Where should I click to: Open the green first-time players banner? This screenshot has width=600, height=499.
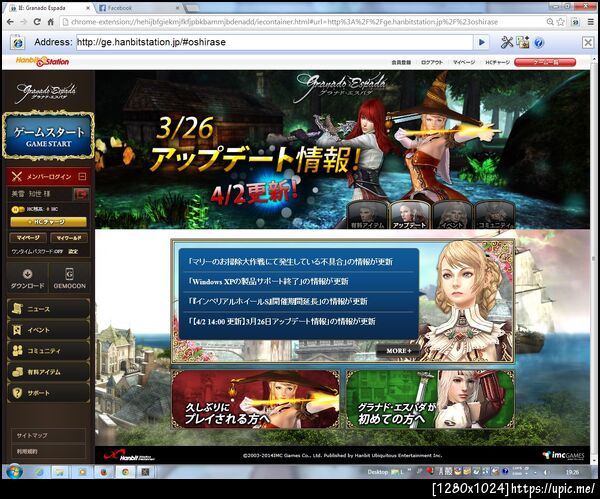click(430, 399)
